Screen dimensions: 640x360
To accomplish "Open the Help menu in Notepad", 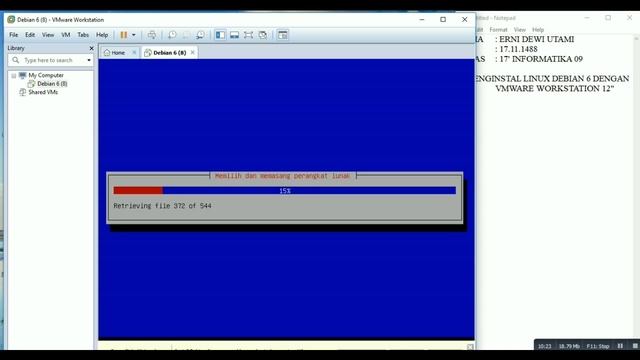I will [538, 30].
